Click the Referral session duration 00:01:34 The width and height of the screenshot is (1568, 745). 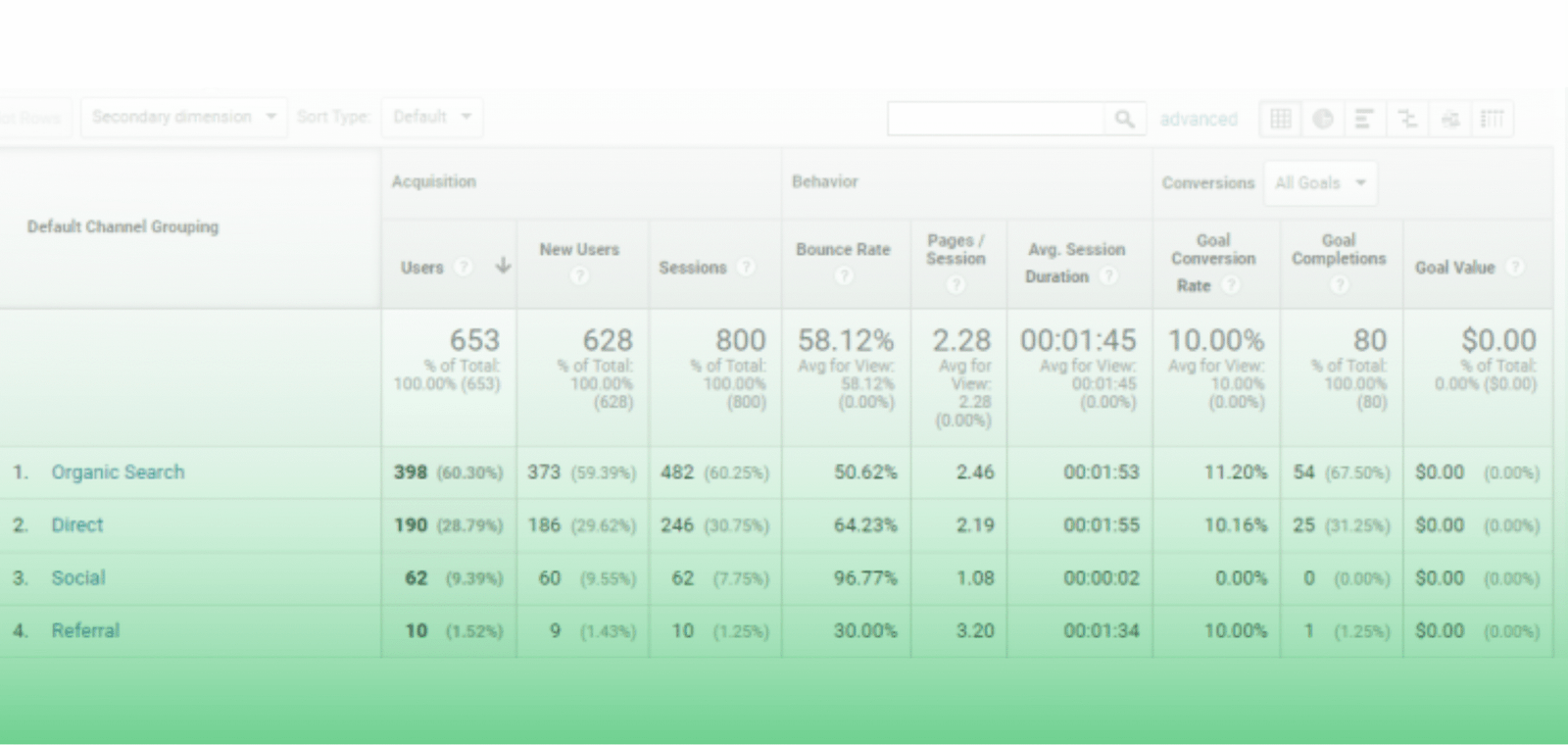pos(1102,631)
